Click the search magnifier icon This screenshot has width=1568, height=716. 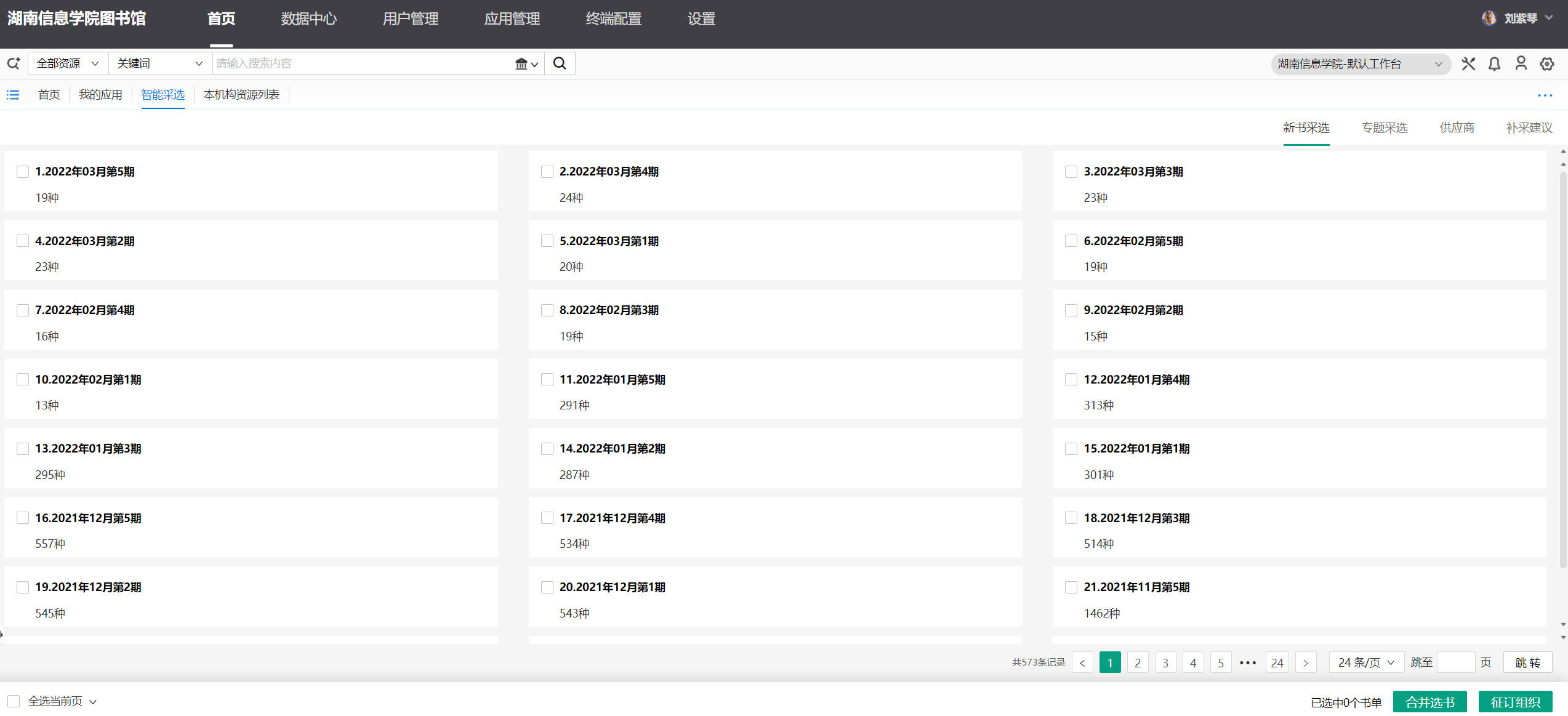pos(559,63)
